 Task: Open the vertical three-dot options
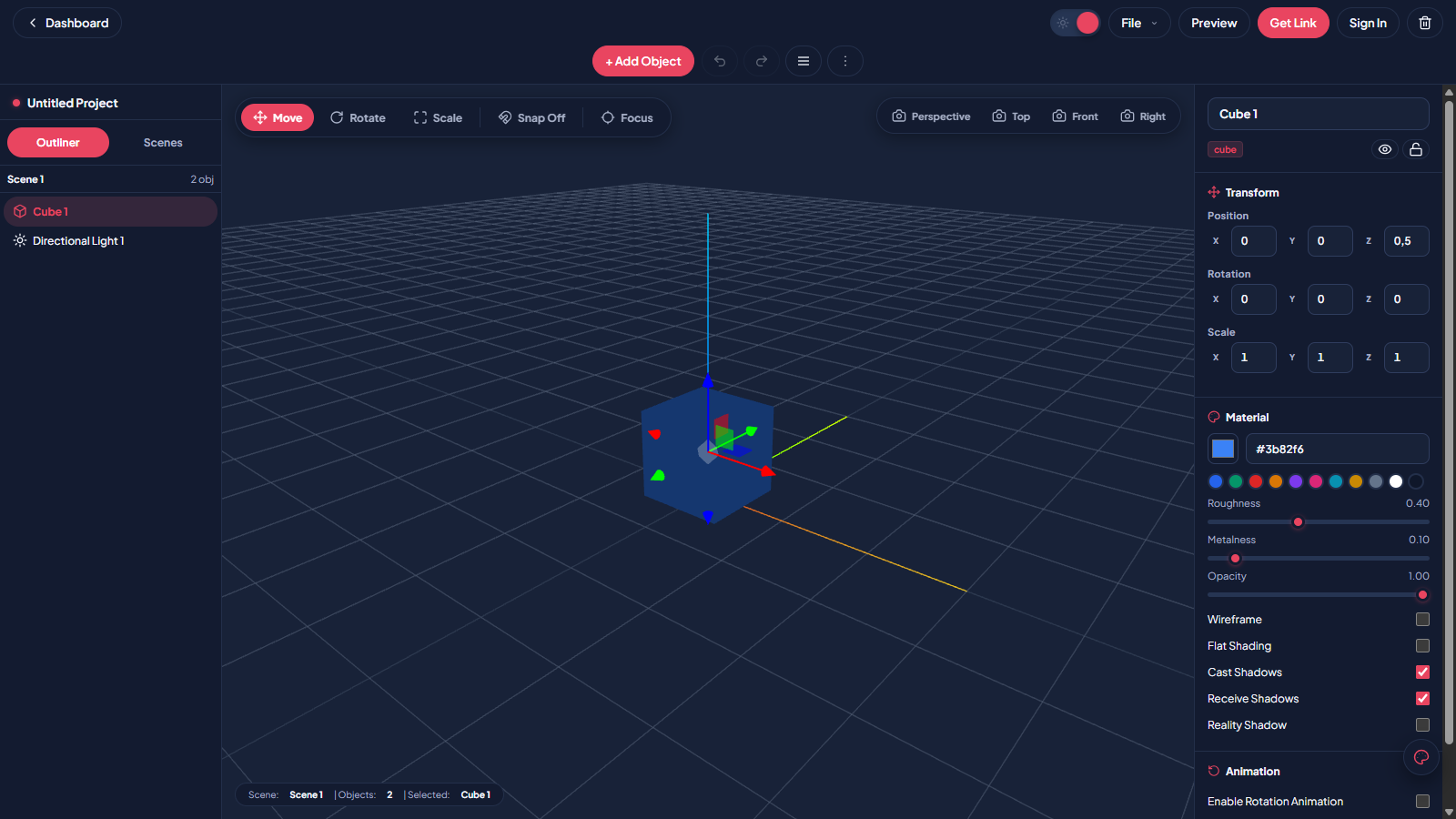click(845, 61)
